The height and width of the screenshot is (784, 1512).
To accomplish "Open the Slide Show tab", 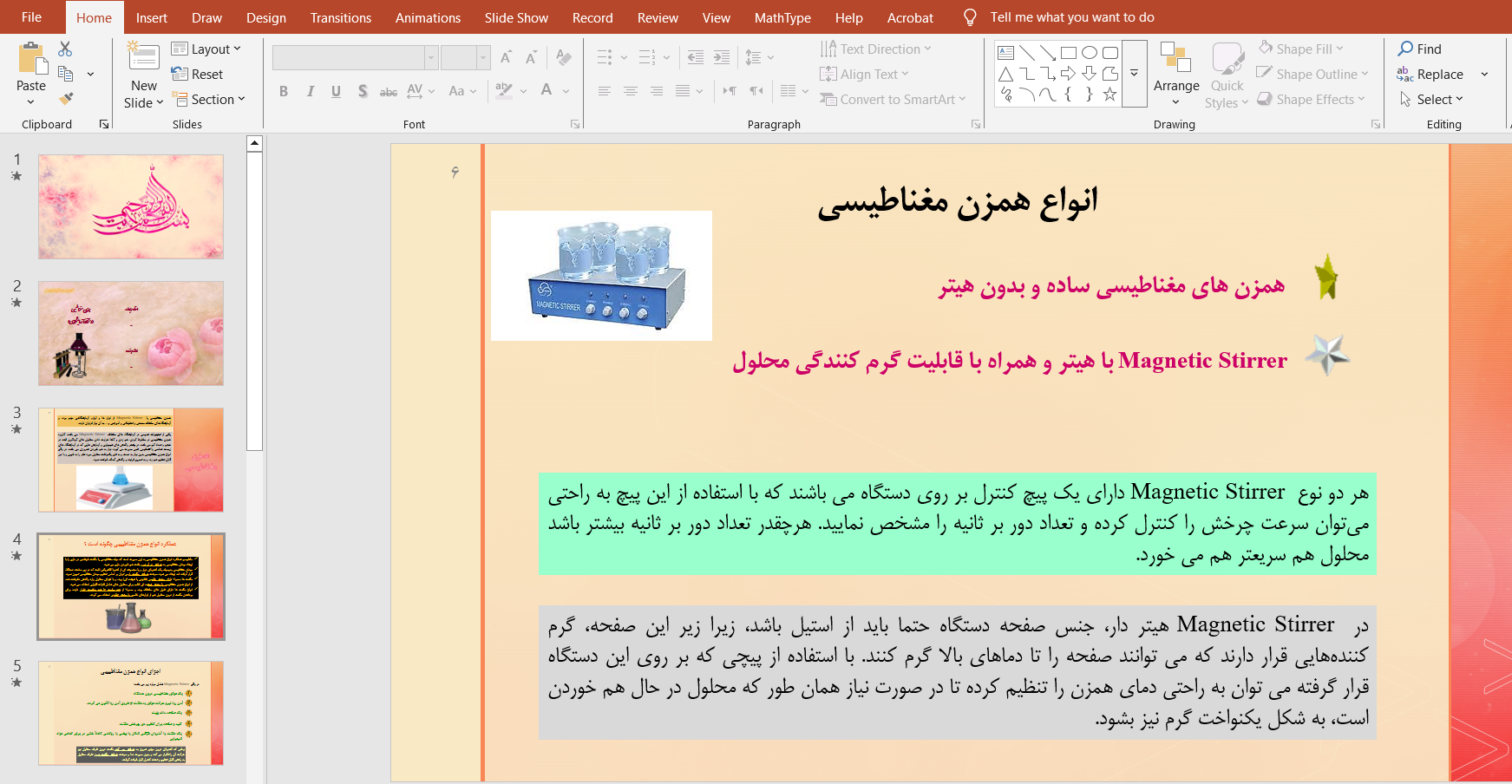I will (516, 17).
